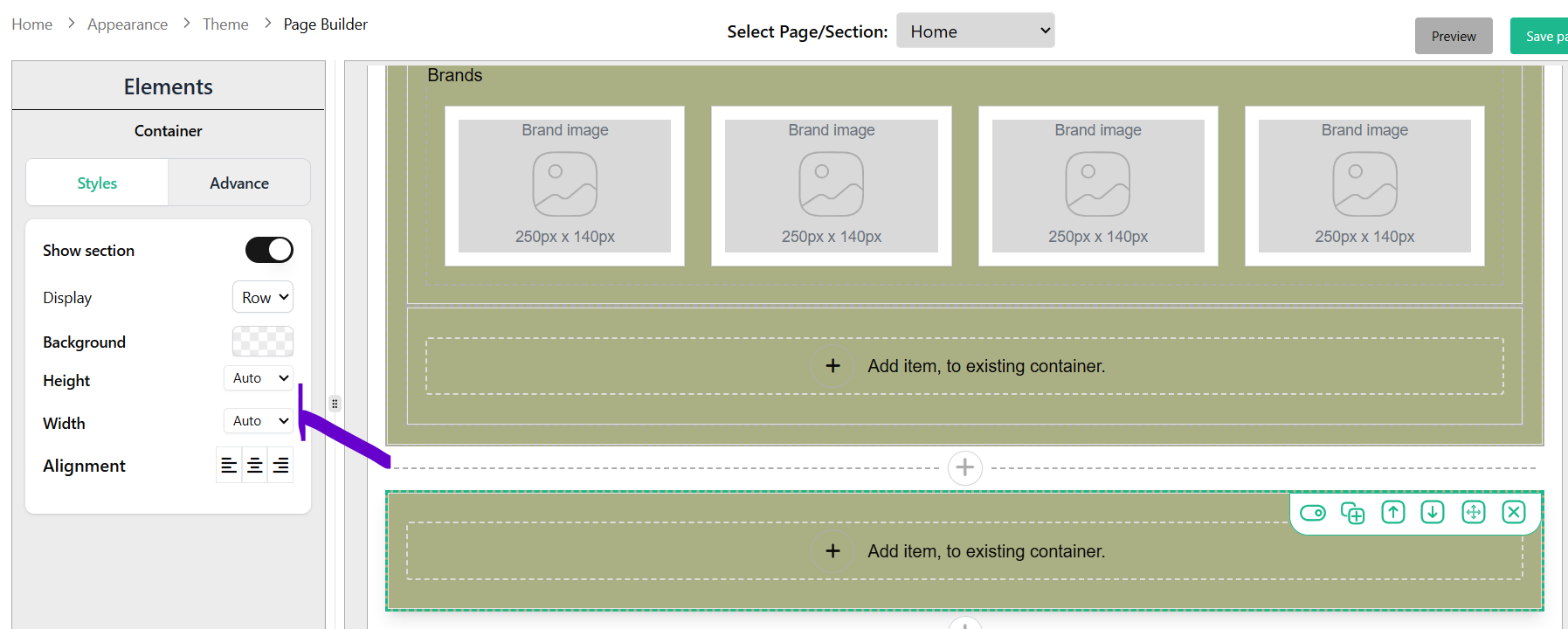The width and height of the screenshot is (1568, 629).
Task: Click the panel resize handle grip
Action: [335, 404]
